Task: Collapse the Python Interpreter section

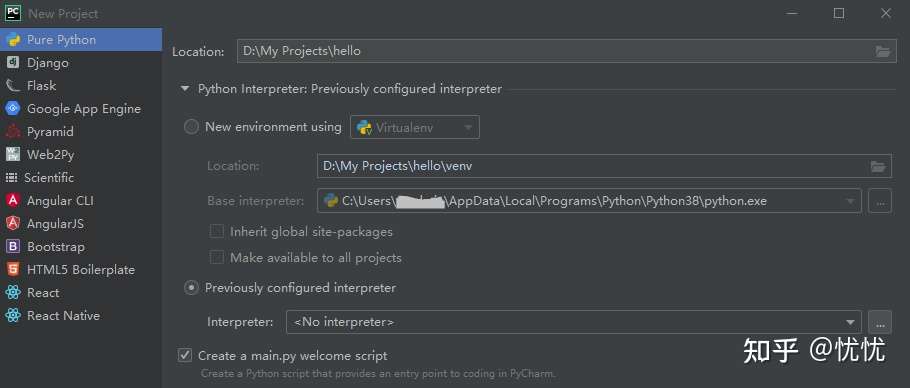Action: pyautogui.click(x=185, y=89)
